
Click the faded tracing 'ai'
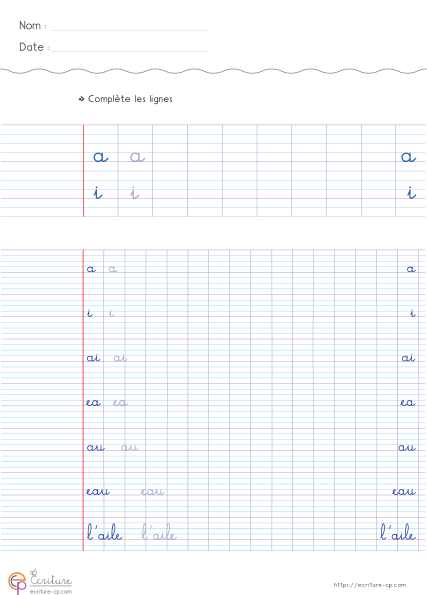pos(120,357)
